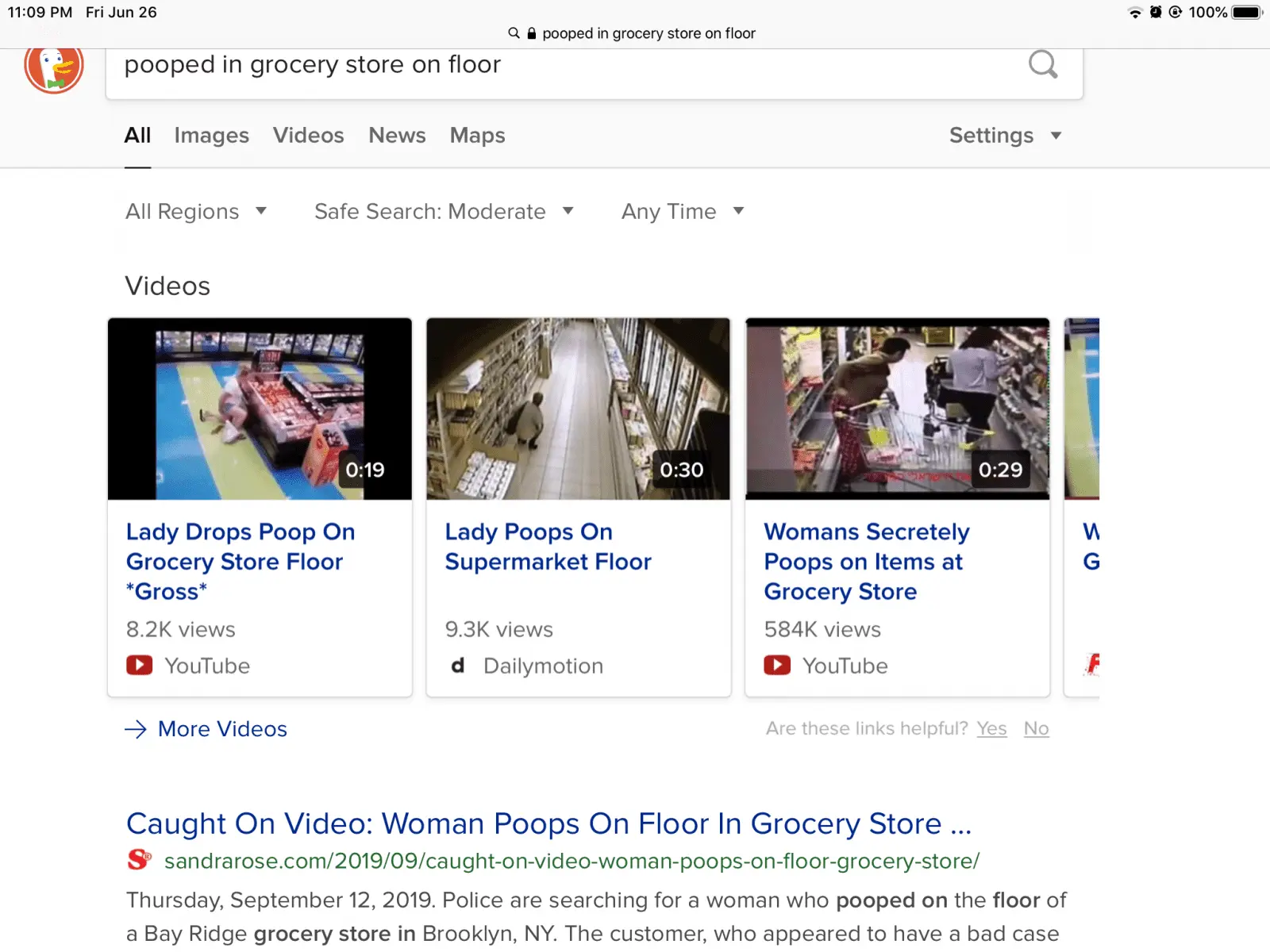
Task: Tap the More Videos arrow icon
Action: [136, 729]
